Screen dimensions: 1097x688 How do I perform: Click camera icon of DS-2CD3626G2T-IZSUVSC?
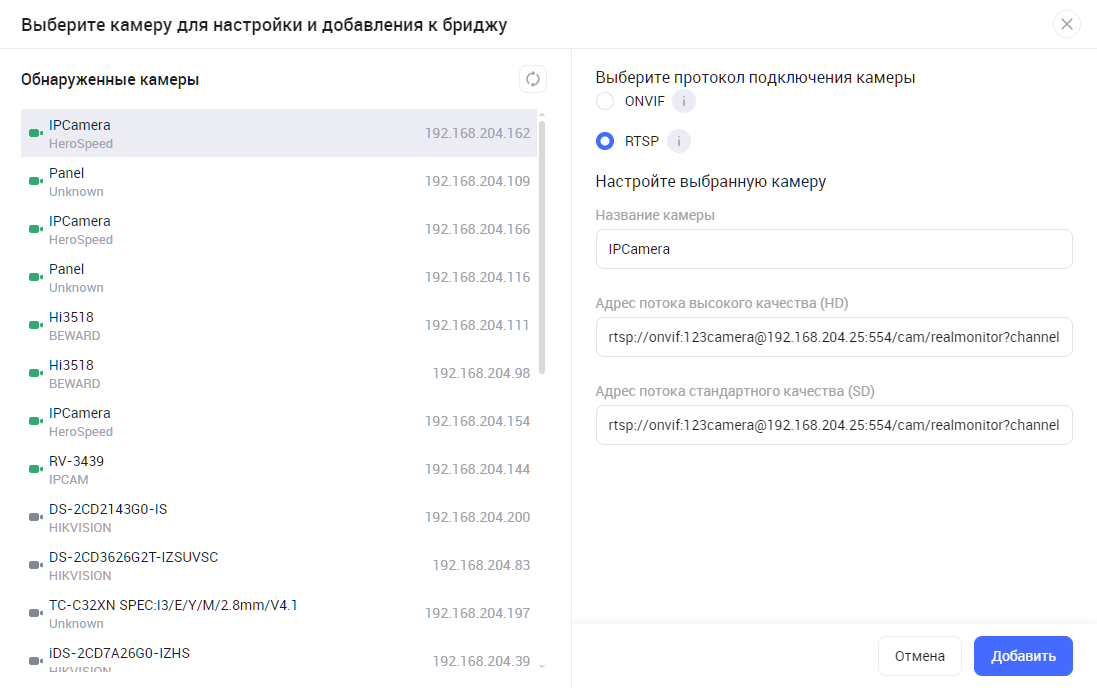[35, 566]
